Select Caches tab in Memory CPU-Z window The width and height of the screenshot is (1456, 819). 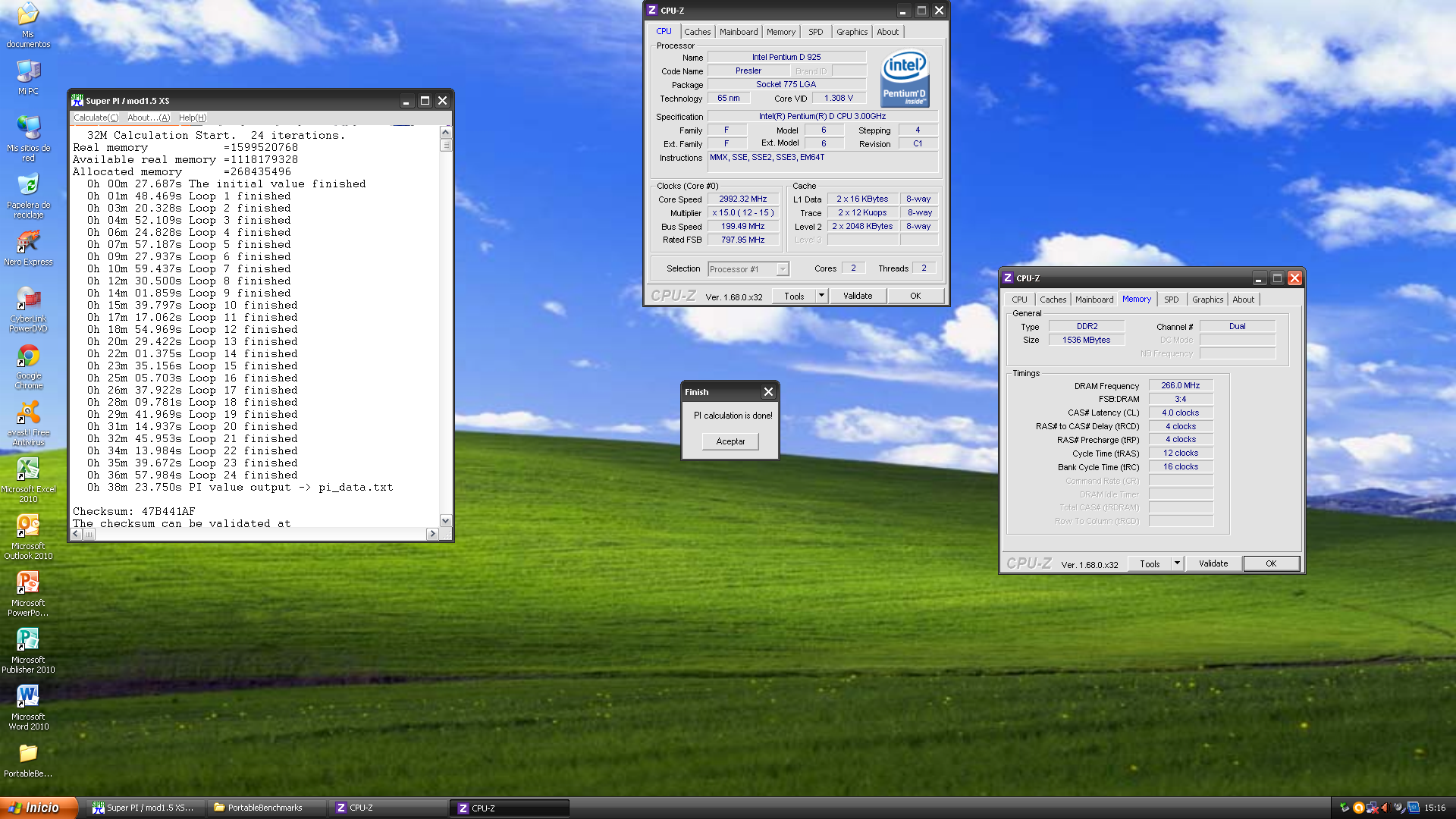1053,300
